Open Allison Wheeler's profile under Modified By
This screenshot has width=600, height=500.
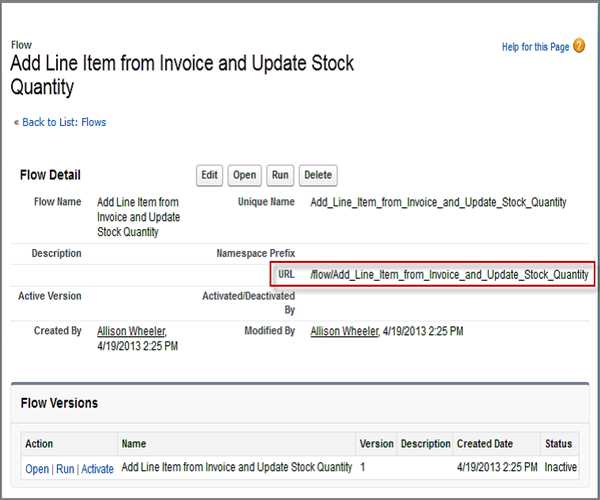344,330
